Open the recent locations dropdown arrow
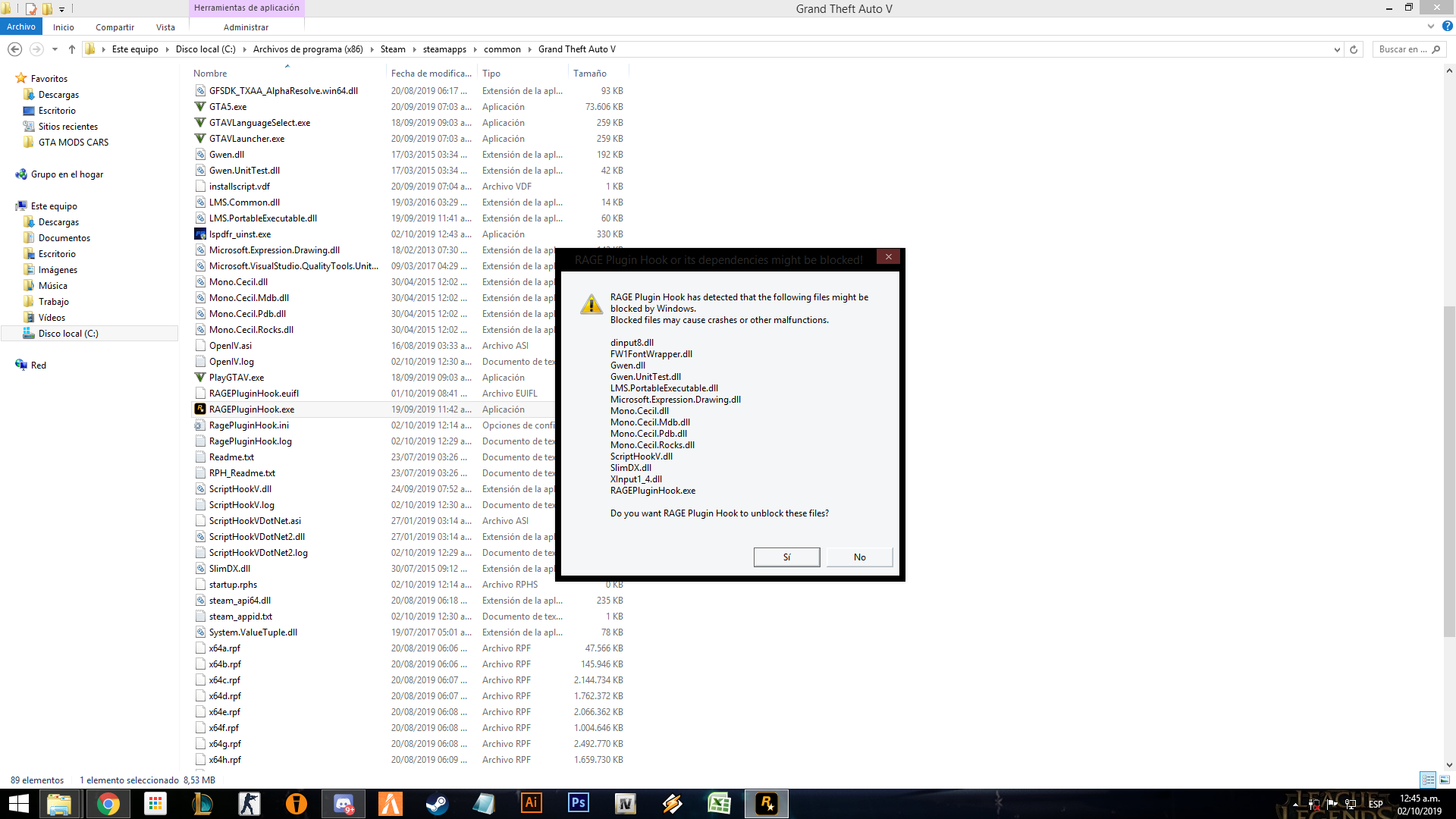Screen dimensions: 1456x819 pyautogui.click(x=55, y=49)
